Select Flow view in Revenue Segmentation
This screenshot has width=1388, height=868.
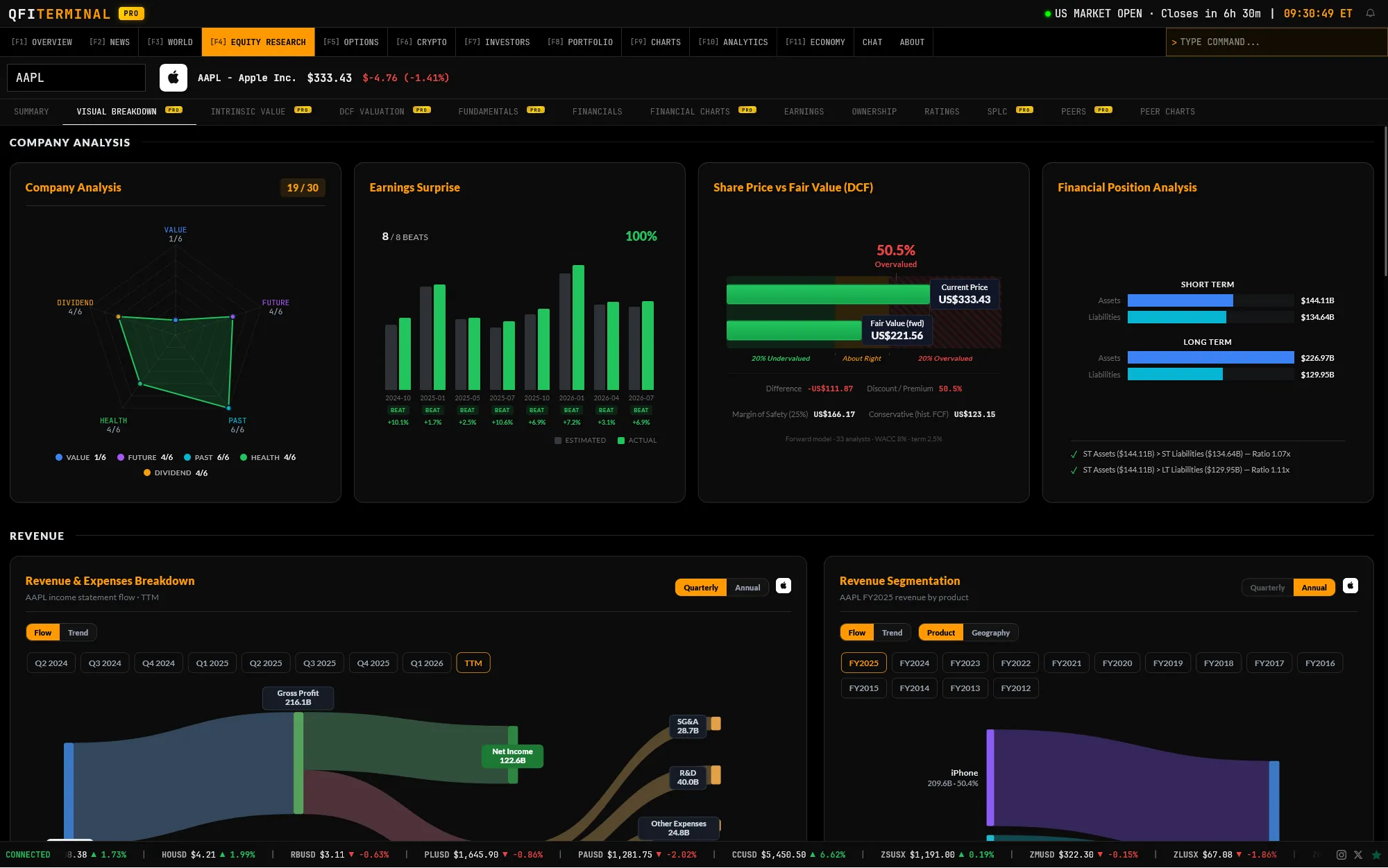pyautogui.click(x=856, y=633)
